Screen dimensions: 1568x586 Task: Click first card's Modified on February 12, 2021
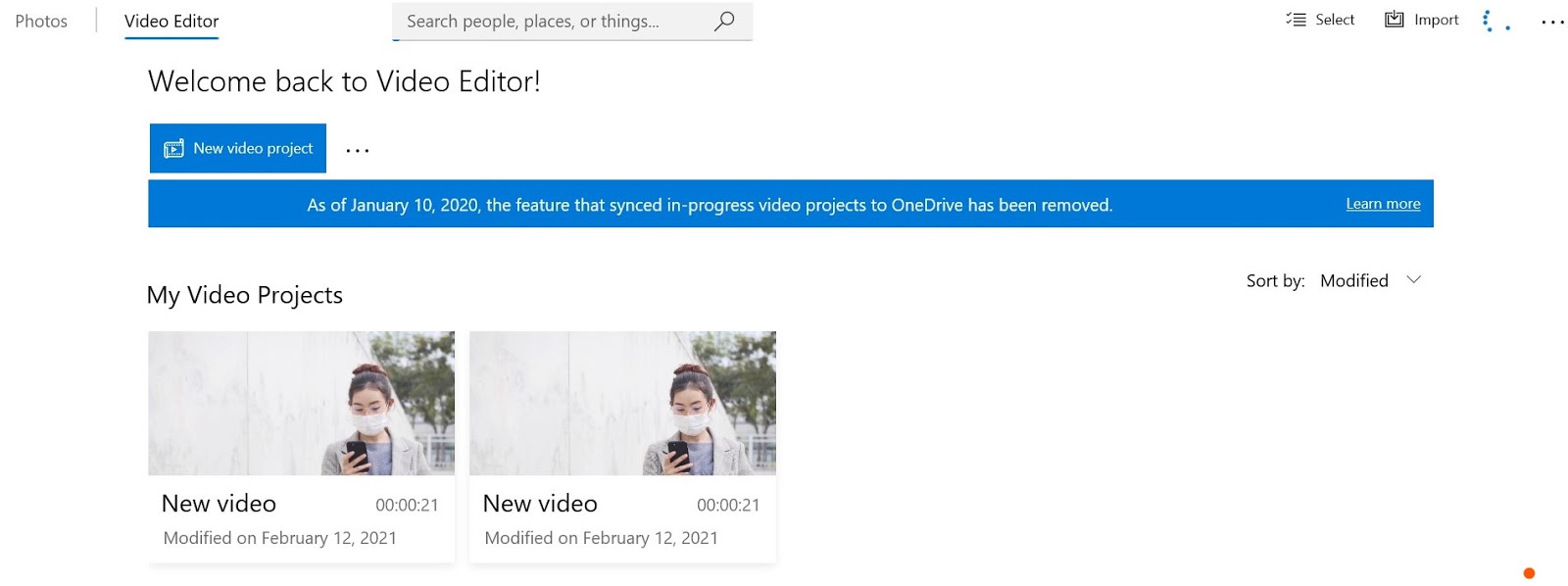[280, 538]
